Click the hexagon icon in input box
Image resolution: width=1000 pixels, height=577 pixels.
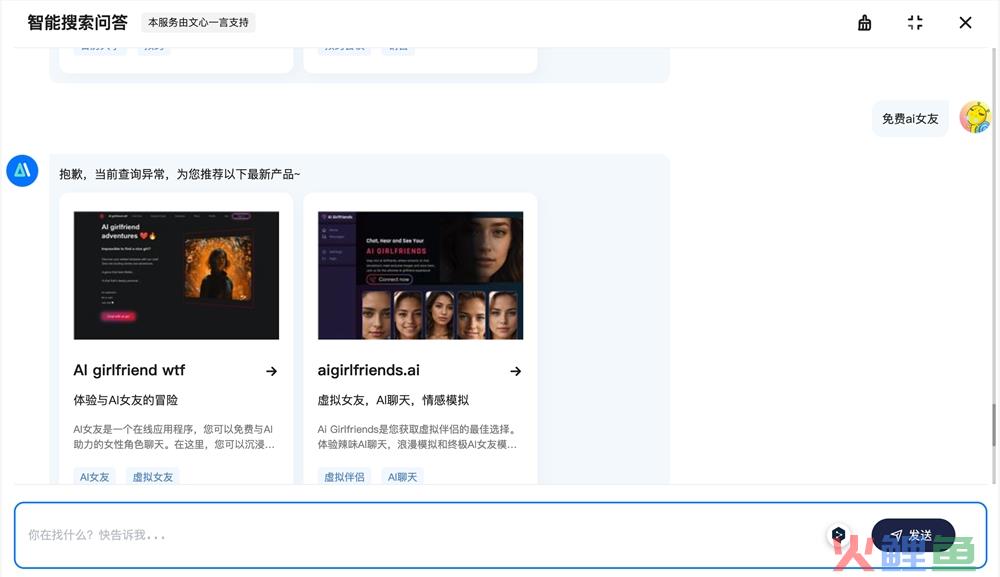[x=839, y=535]
